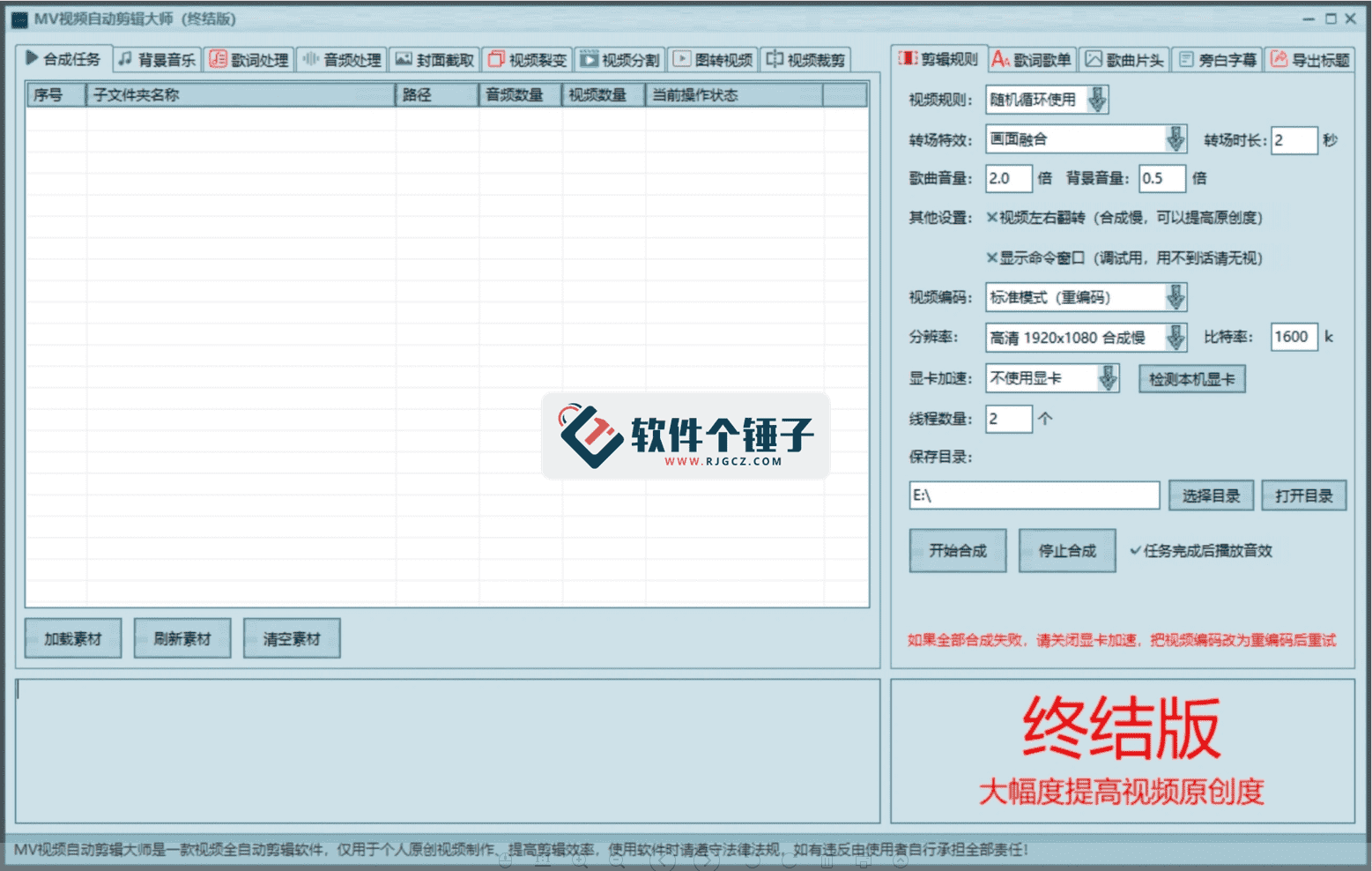The image size is (1372, 871).
Task: Toggle 视频左右翻转 checkbox
Action: 992,218
